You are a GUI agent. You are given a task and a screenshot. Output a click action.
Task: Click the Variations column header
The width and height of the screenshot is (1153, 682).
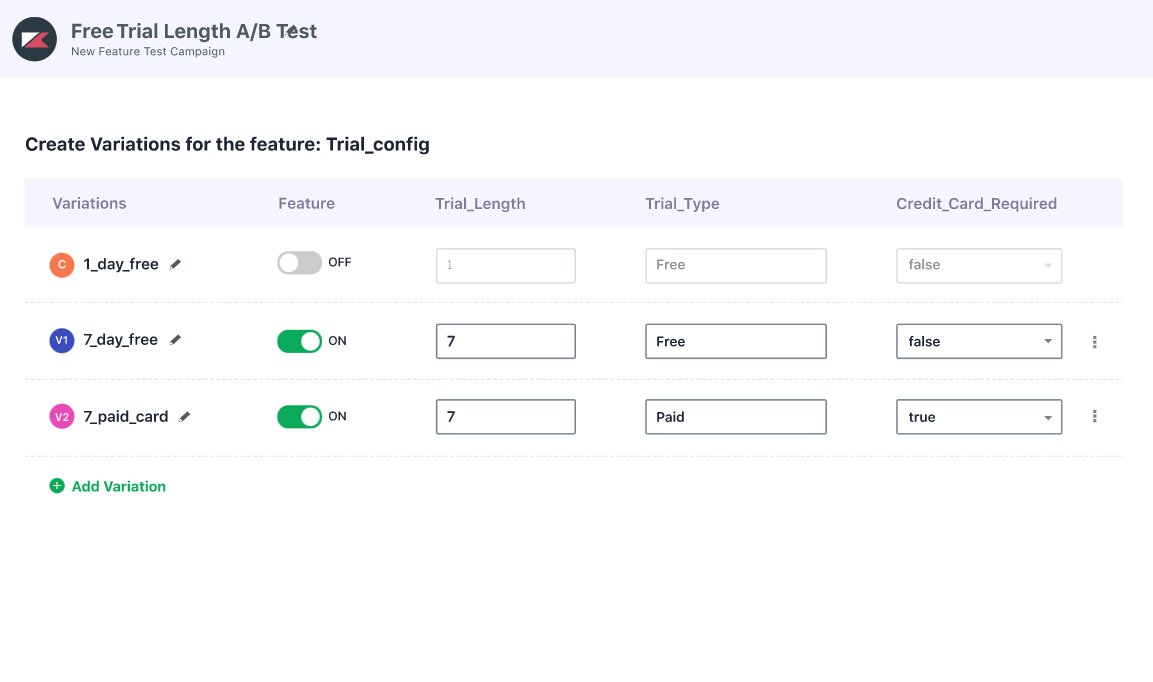pos(89,203)
